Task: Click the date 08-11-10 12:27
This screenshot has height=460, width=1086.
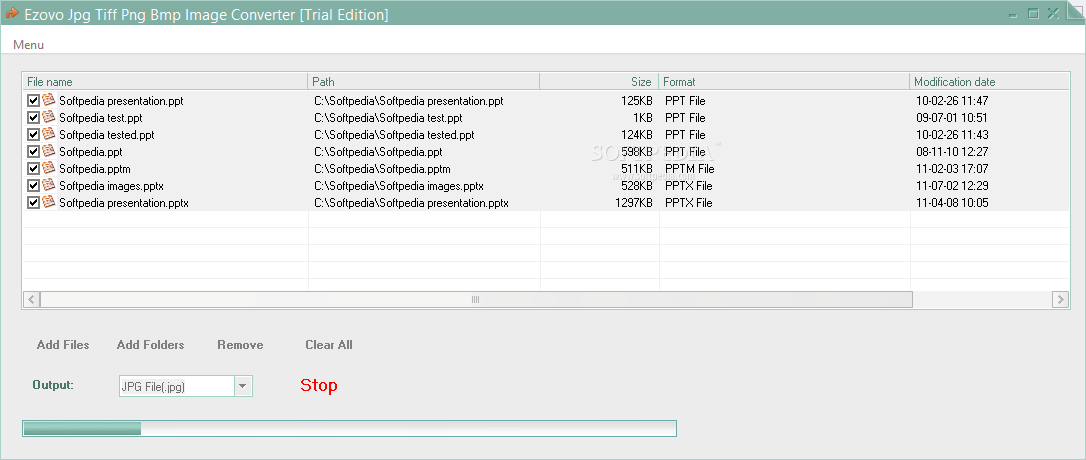Action: (952, 152)
